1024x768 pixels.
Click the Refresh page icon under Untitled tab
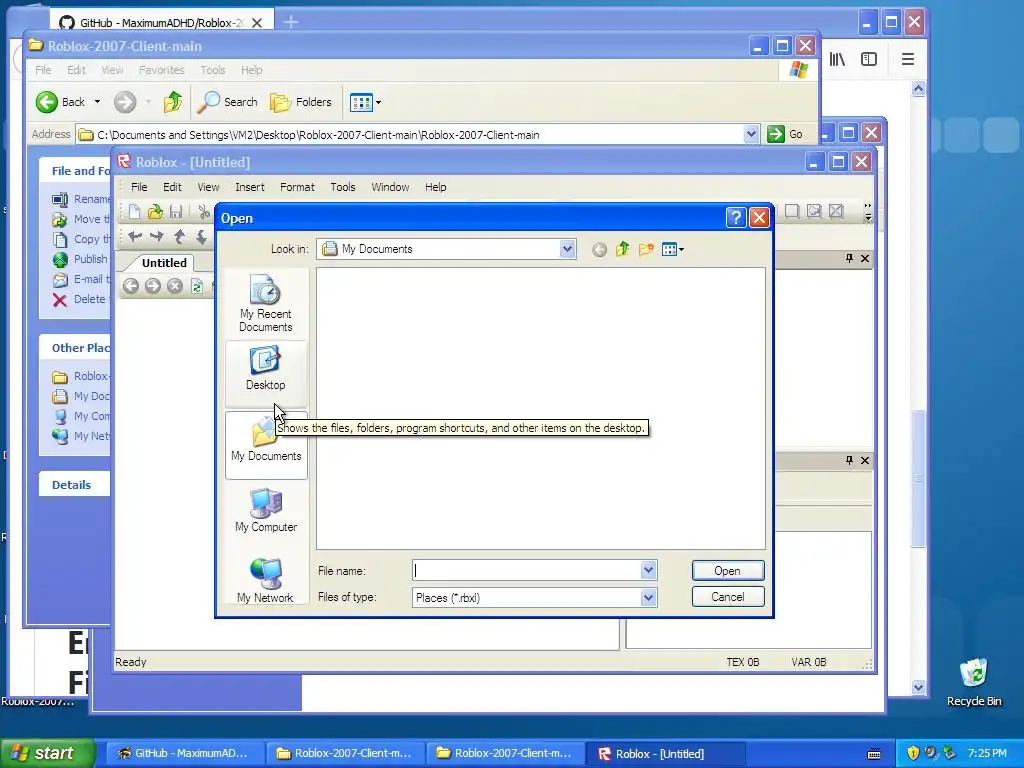coord(197,286)
